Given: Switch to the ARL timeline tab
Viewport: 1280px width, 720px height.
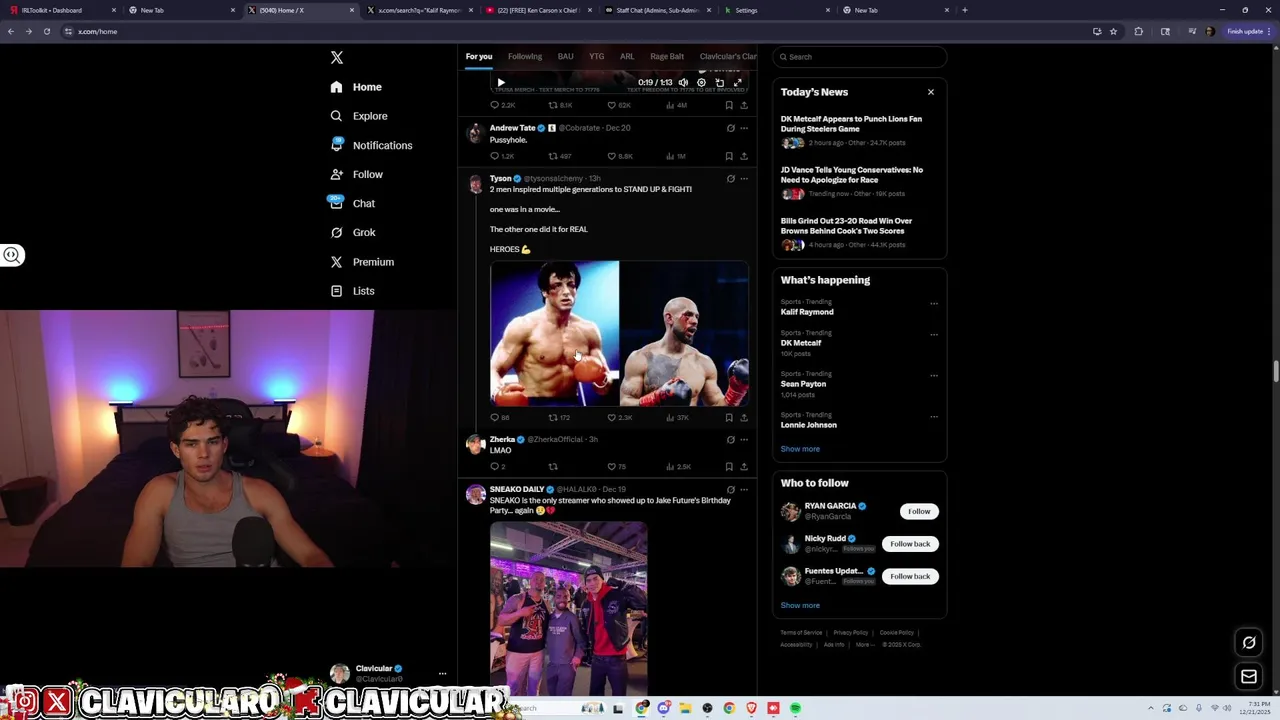Looking at the screenshot, I should point(627,56).
